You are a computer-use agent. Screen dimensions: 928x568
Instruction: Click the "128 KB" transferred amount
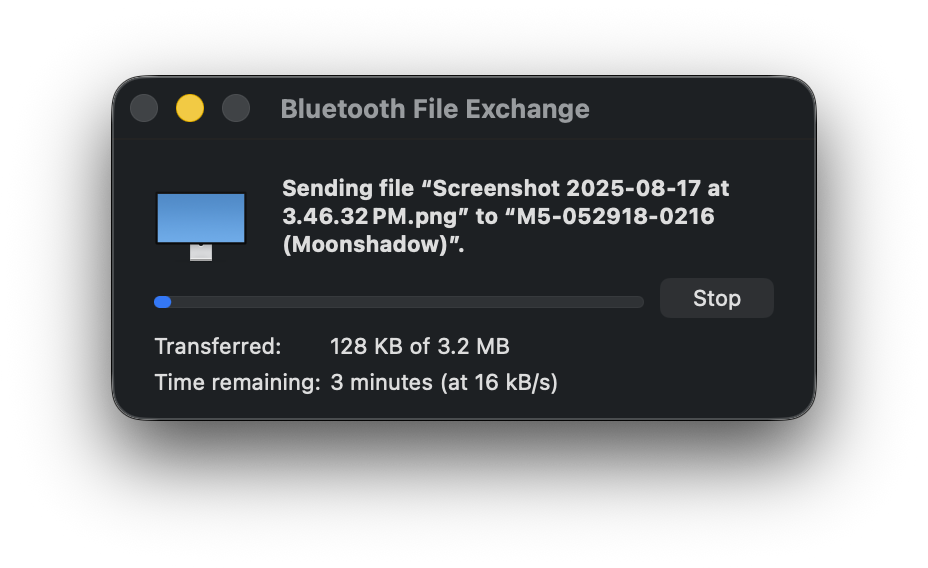pyautogui.click(x=366, y=346)
